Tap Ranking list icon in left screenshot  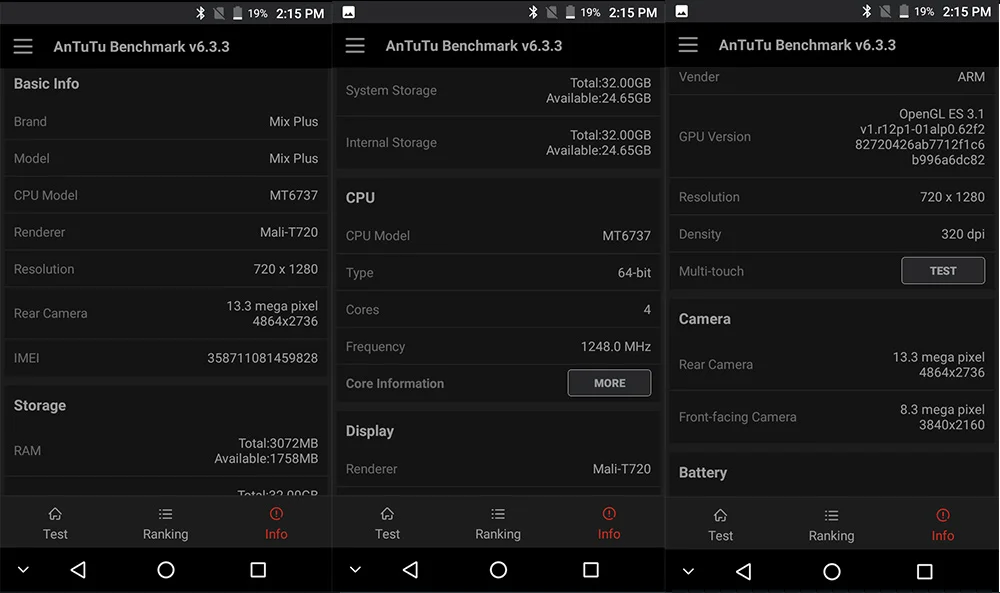[x=166, y=514]
